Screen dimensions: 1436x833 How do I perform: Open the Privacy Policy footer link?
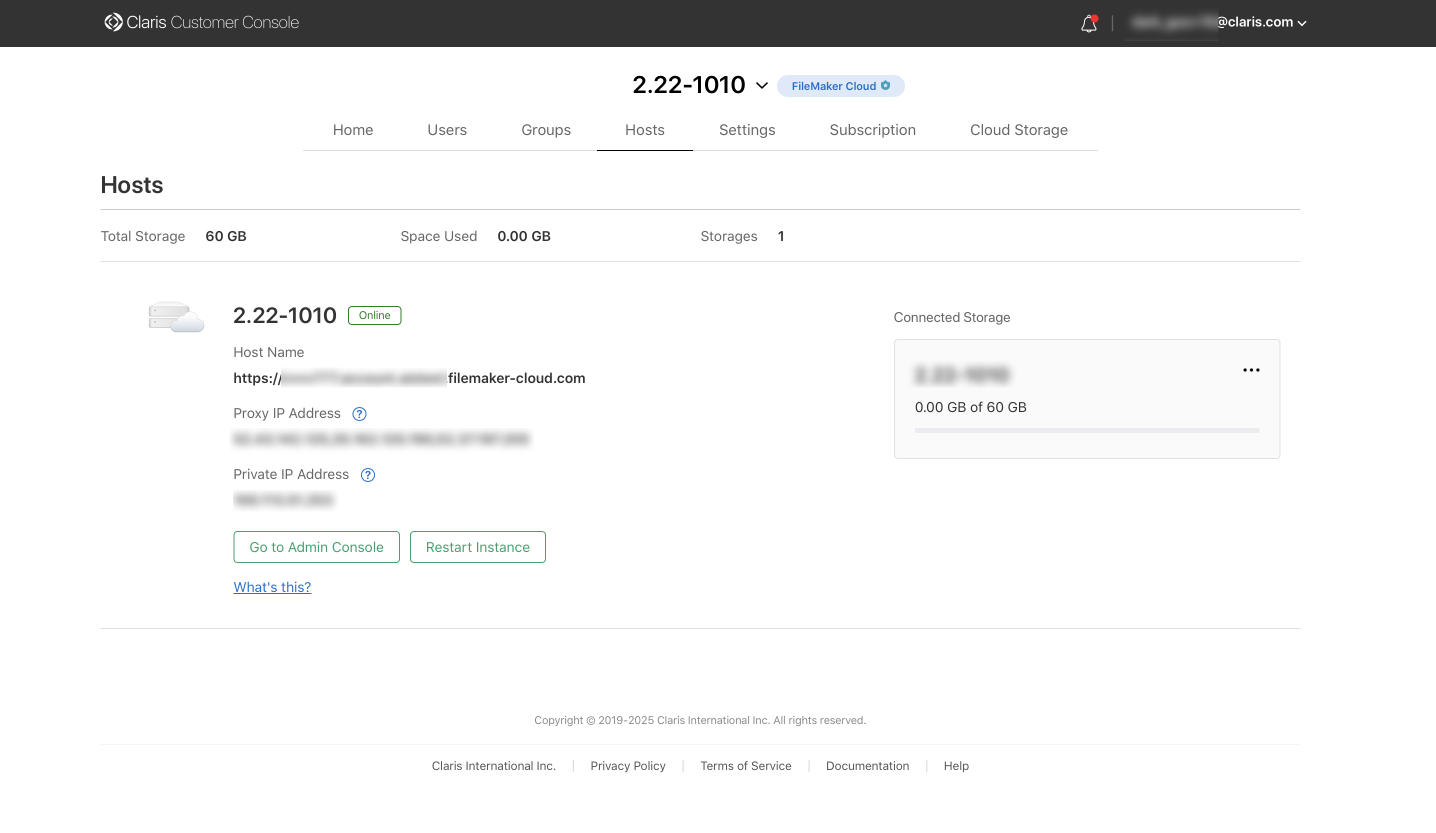628,766
